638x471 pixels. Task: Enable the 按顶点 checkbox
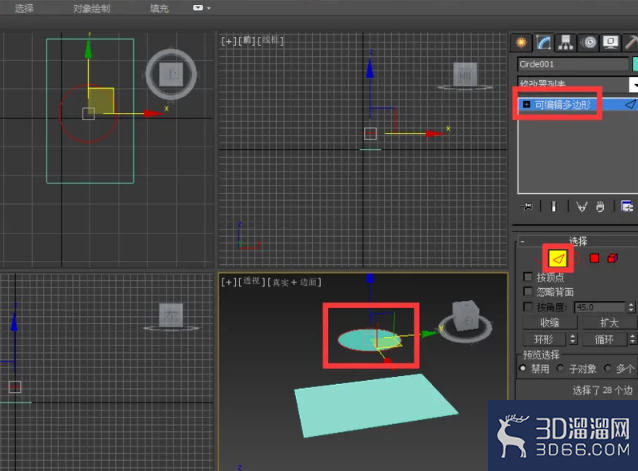(x=528, y=277)
